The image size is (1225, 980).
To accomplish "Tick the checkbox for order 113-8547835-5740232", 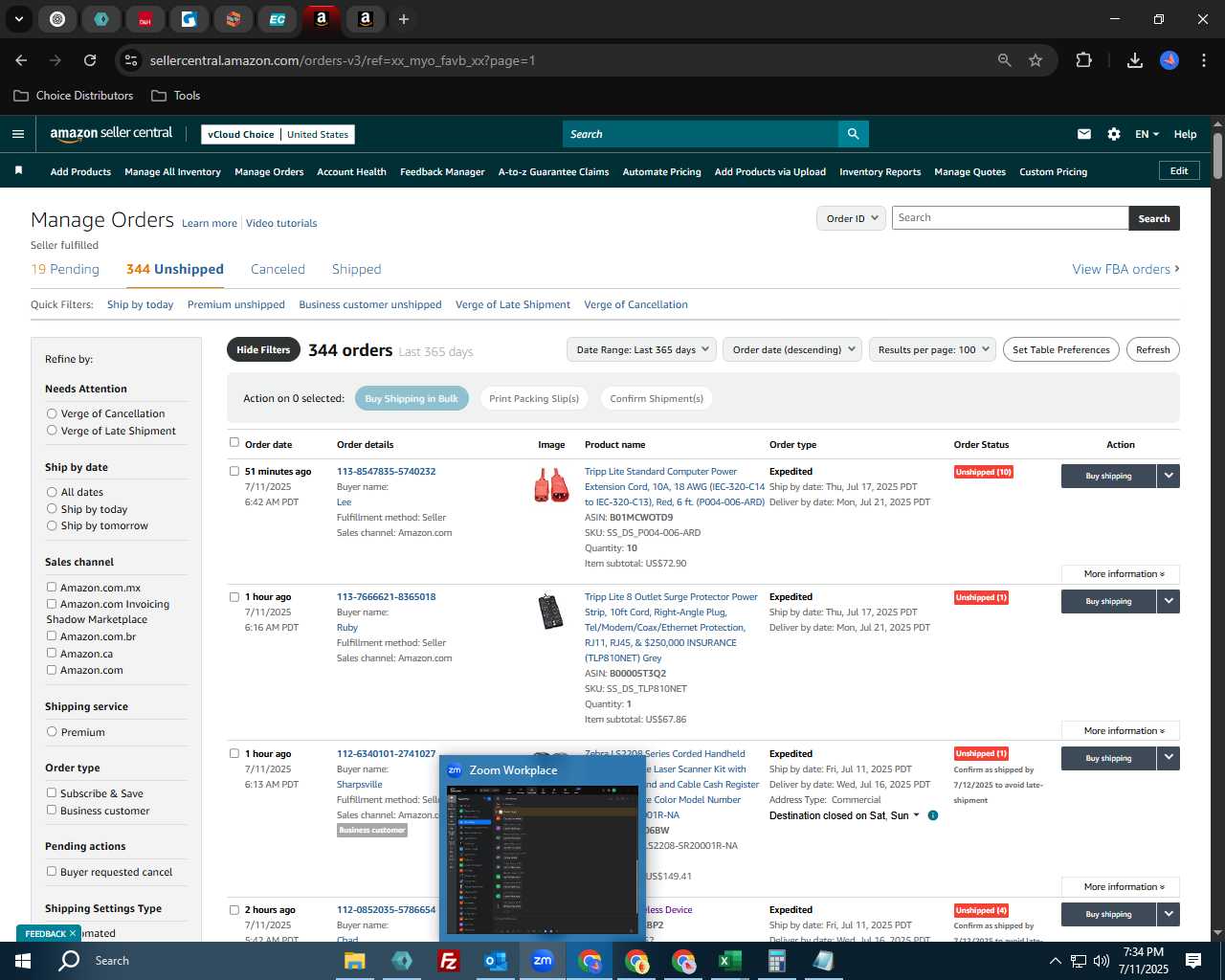I will click(x=234, y=471).
